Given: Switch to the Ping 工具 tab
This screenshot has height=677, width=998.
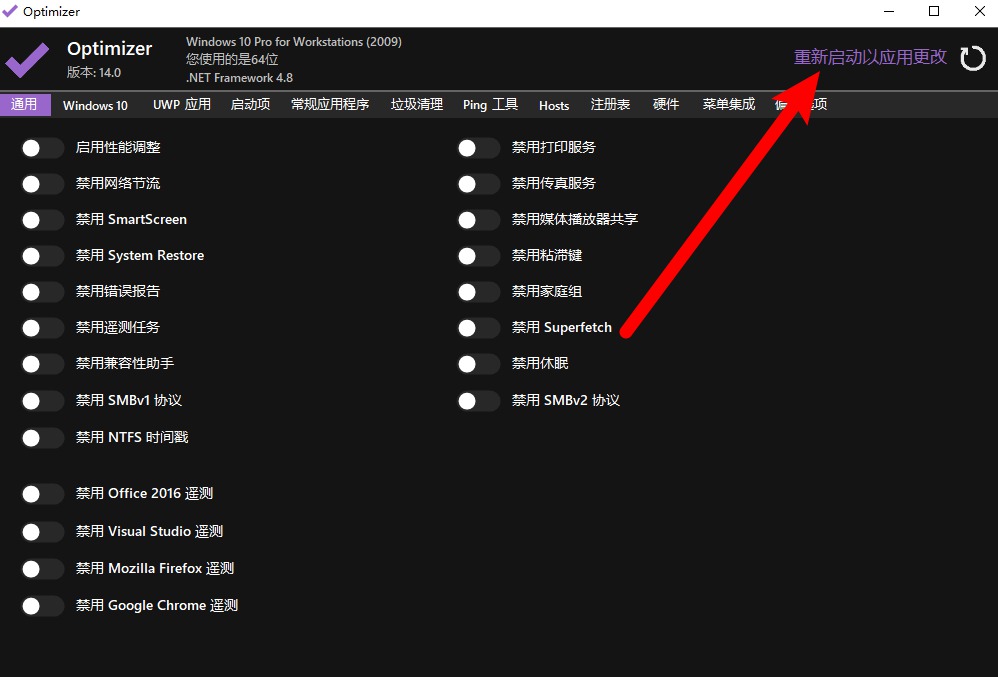Looking at the screenshot, I should (490, 104).
